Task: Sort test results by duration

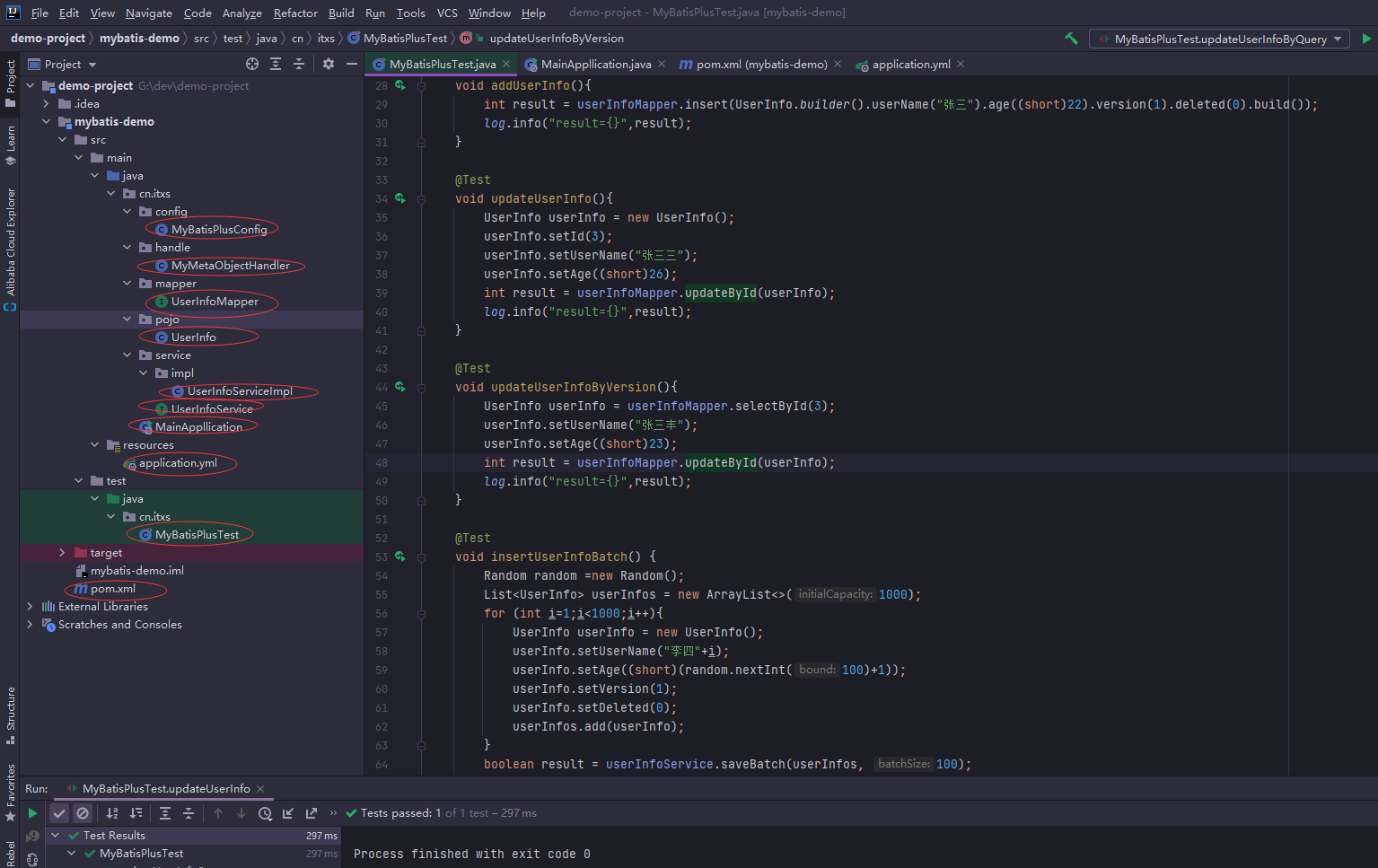Action: pos(136,813)
